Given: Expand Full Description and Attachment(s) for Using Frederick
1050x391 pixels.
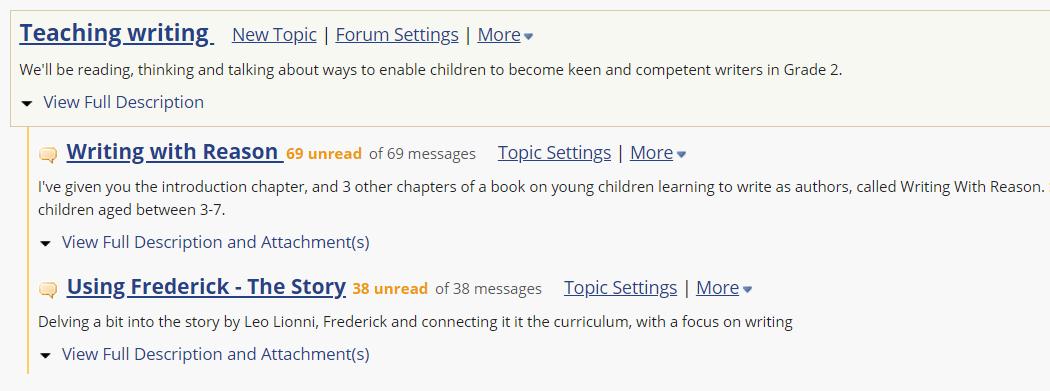Looking at the screenshot, I should tap(216, 354).
